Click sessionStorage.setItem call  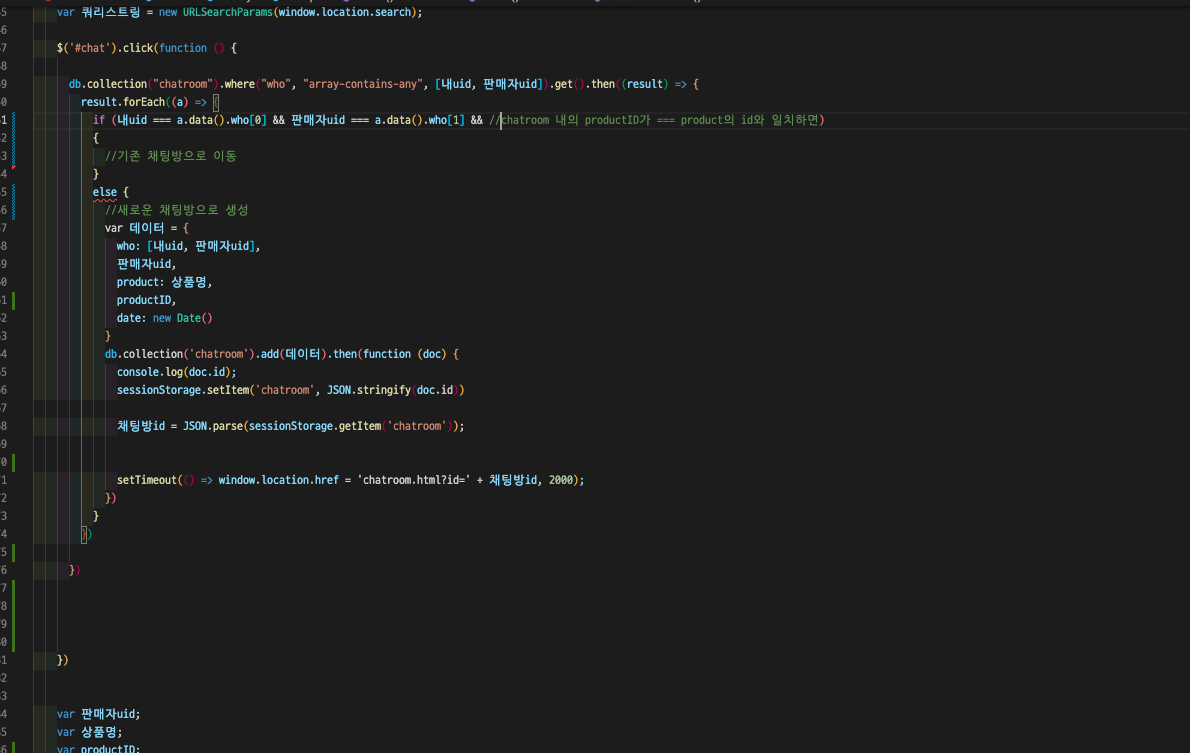(183, 390)
